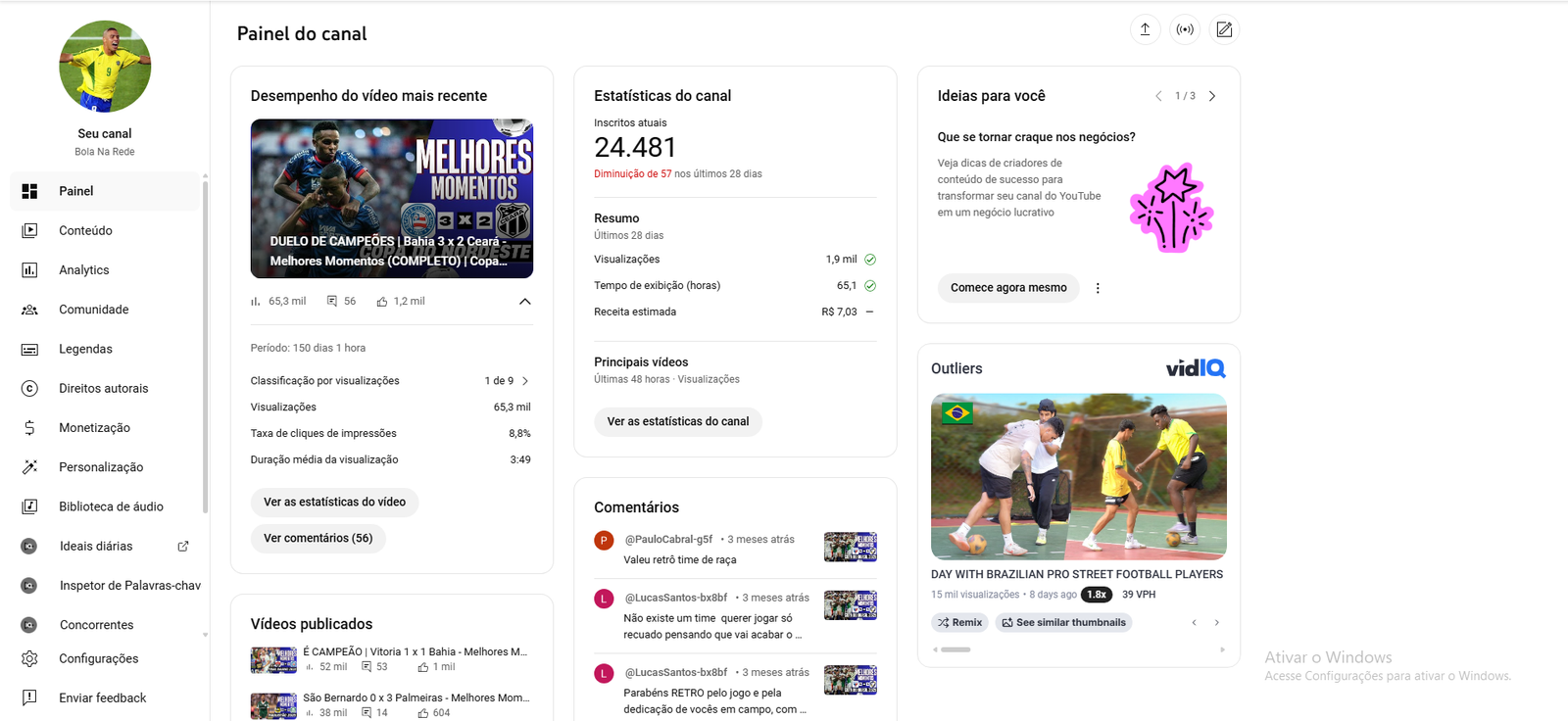Click the 24.481 subscriber count
Image resolution: width=1568 pixels, height=721 pixels.
click(x=635, y=147)
